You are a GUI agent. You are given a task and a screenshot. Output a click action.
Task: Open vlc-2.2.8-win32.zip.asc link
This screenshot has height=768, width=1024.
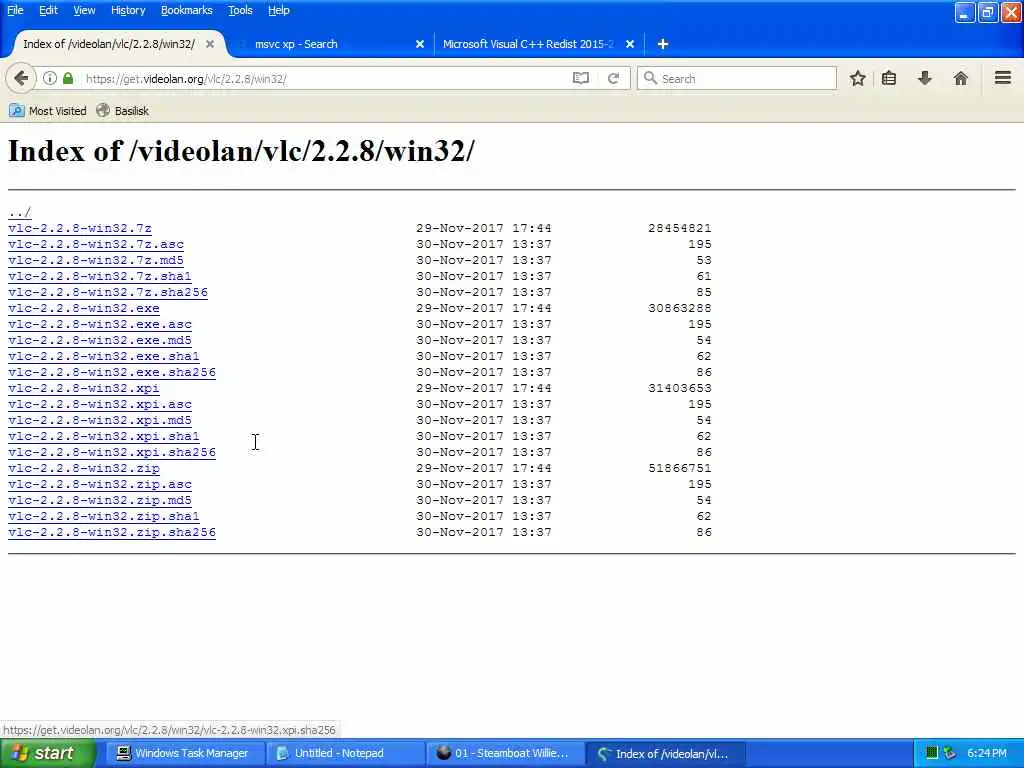pos(100,485)
